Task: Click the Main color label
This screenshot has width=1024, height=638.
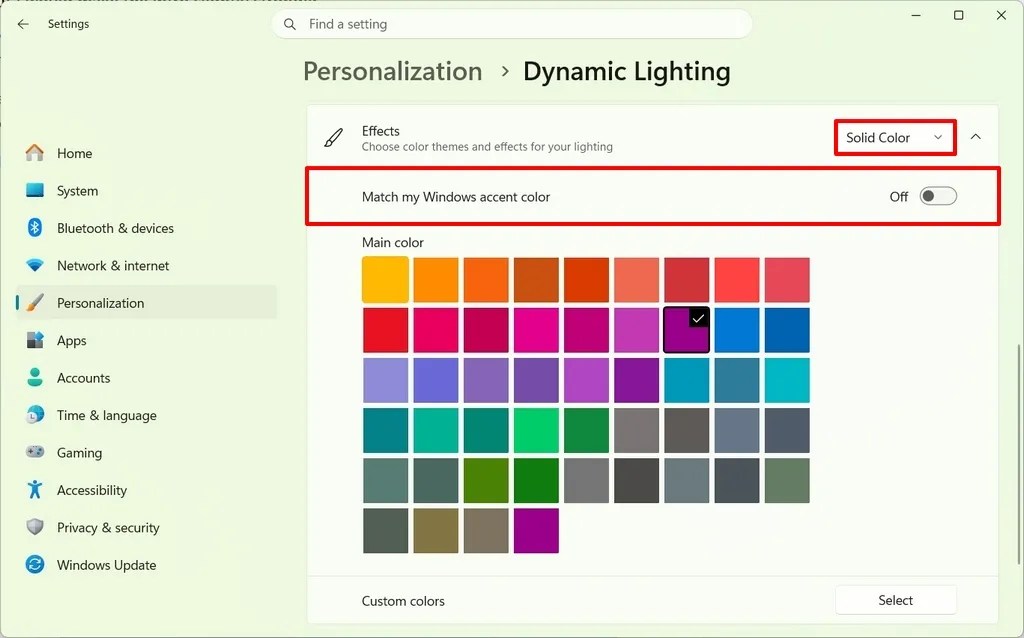Action: point(392,242)
